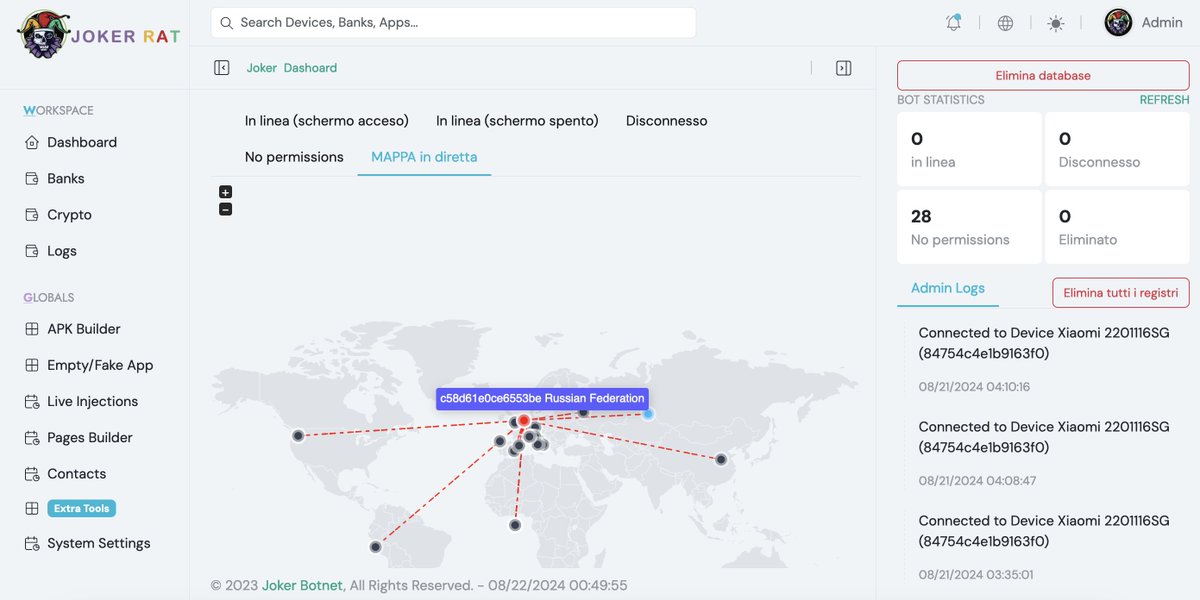Screen dimensions: 1200x600
Task: Click the map marker in East Asia
Action: click(x=721, y=459)
